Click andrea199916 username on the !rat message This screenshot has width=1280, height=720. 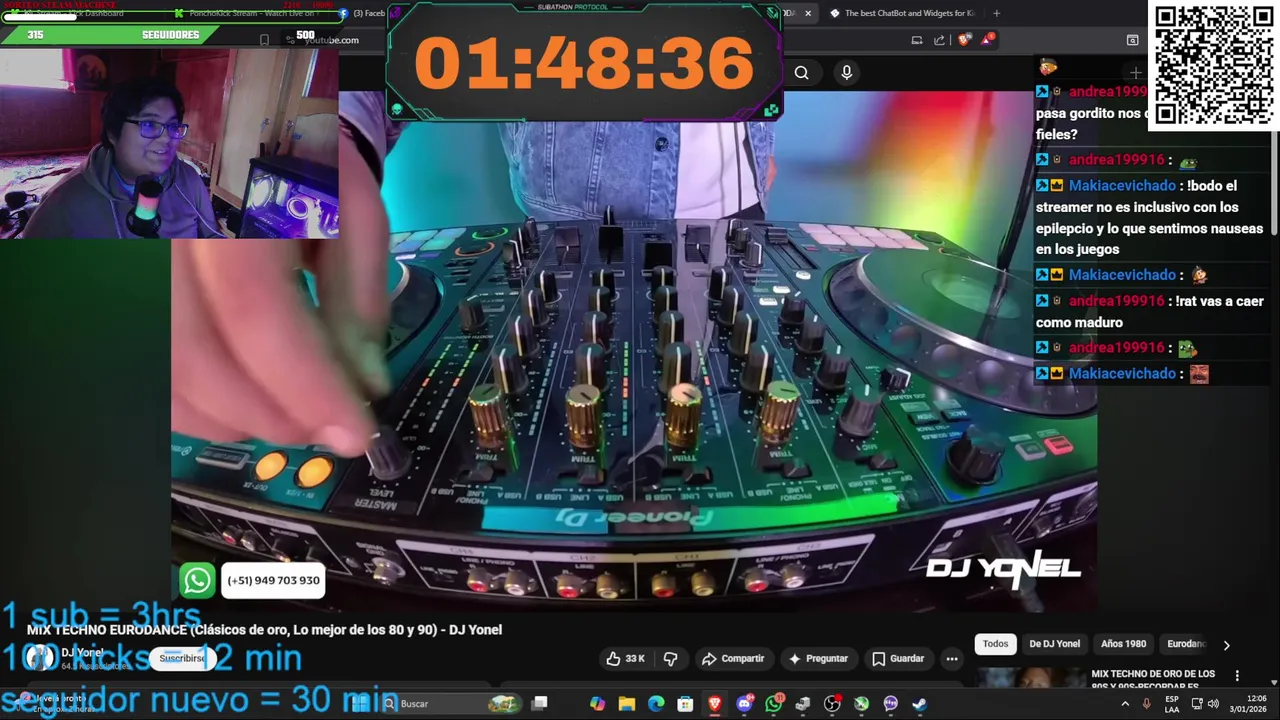pyautogui.click(x=1116, y=301)
